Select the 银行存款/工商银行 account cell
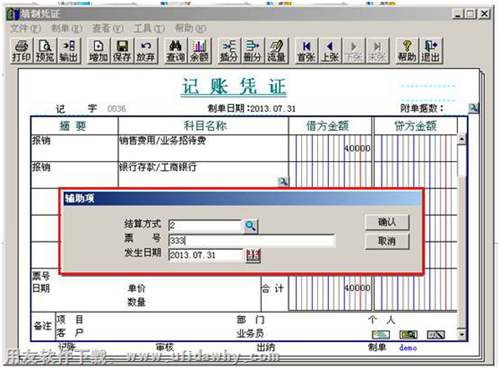This screenshot has height=369, width=500. (x=203, y=175)
